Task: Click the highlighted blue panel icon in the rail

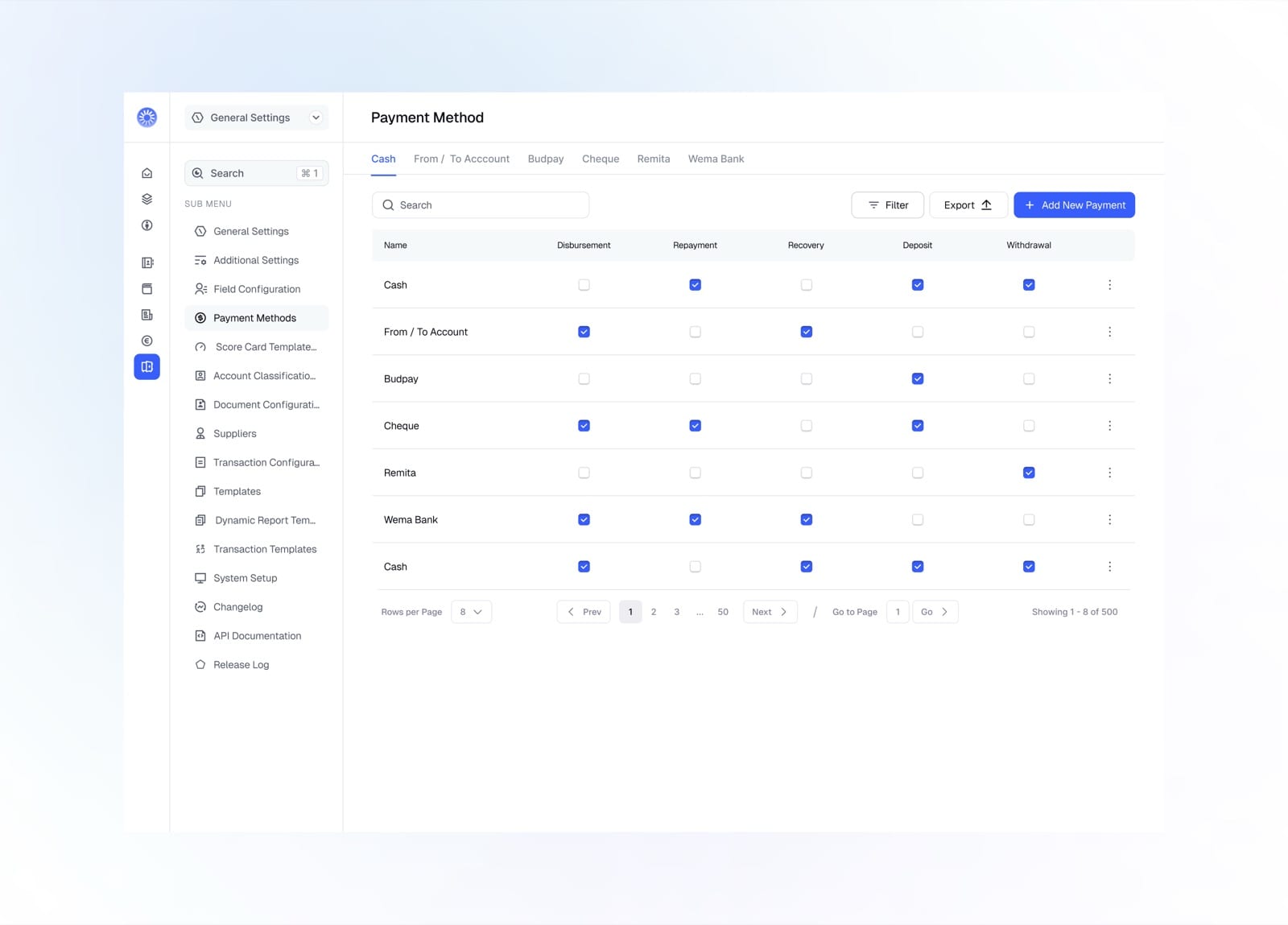Action: (147, 367)
